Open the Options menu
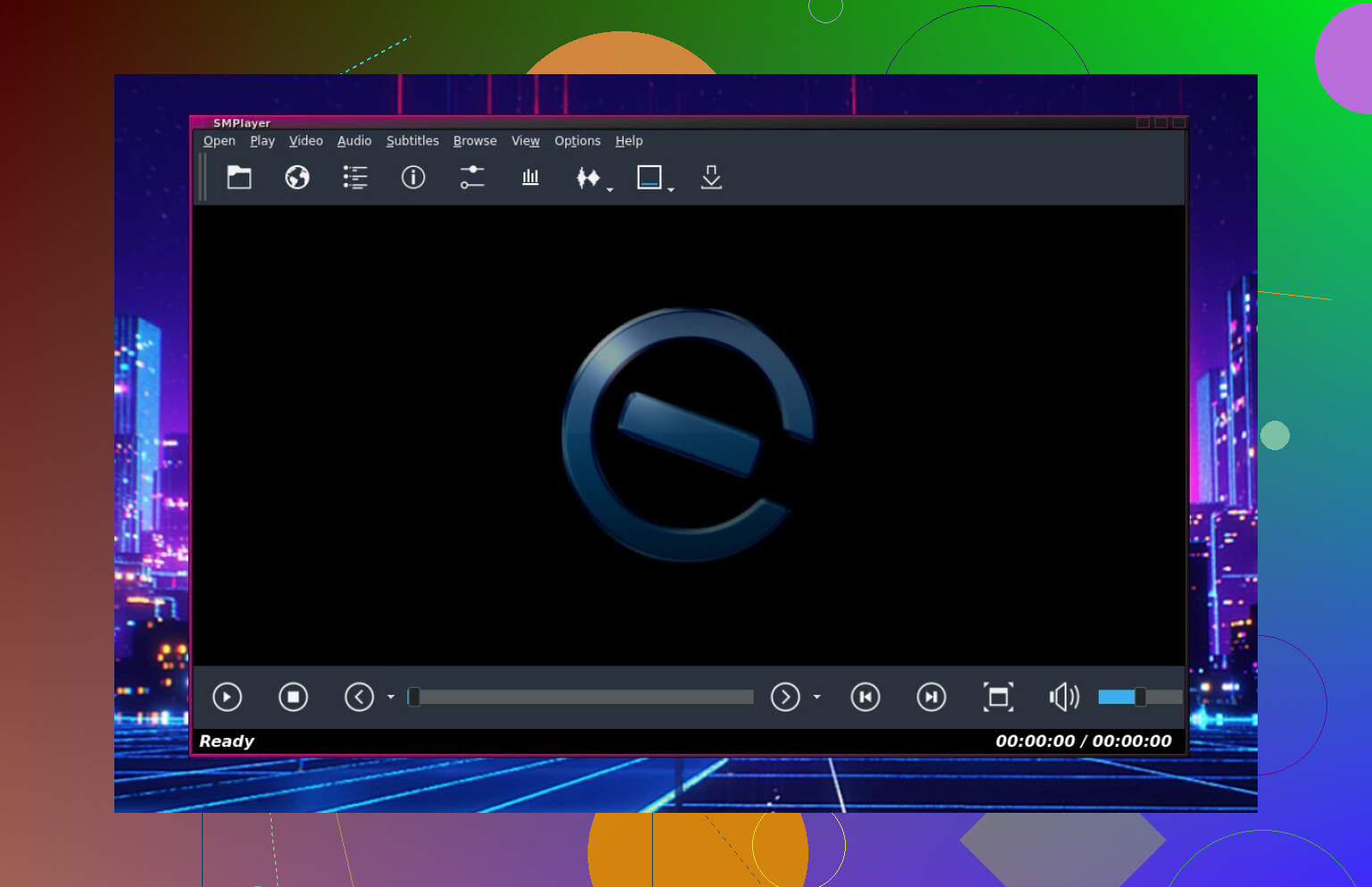 [x=577, y=141]
